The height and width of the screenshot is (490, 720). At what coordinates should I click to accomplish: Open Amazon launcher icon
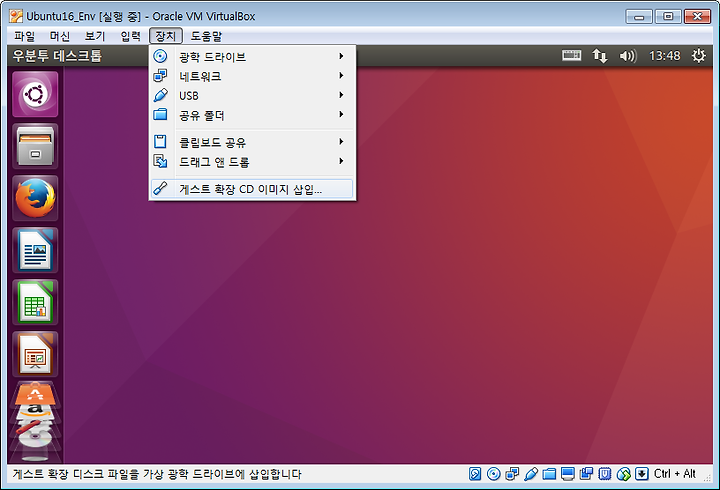pyautogui.click(x=35, y=411)
